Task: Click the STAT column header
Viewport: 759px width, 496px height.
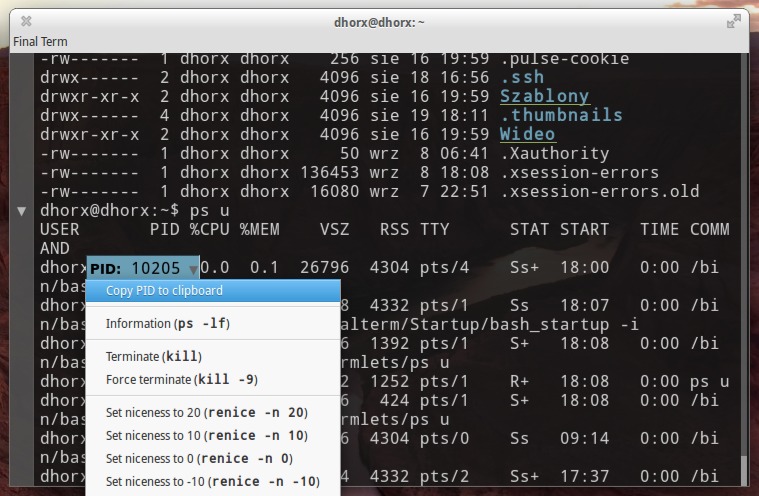Action: (530, 229)
